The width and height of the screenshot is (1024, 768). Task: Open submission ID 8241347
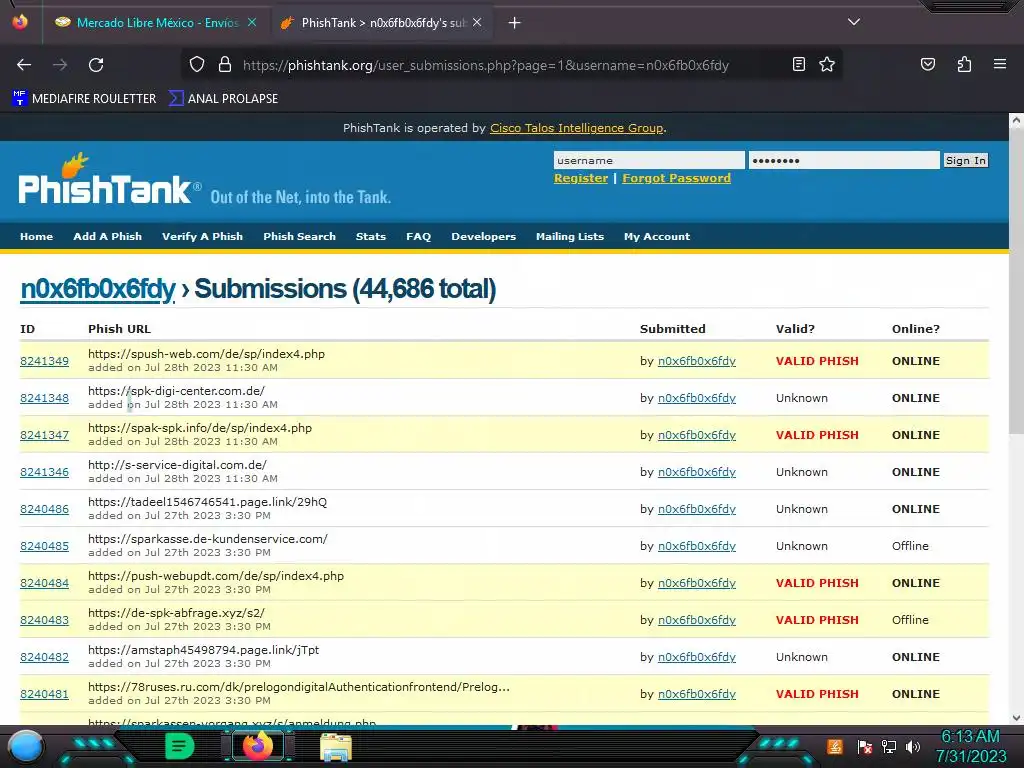(x=44, y=435)
